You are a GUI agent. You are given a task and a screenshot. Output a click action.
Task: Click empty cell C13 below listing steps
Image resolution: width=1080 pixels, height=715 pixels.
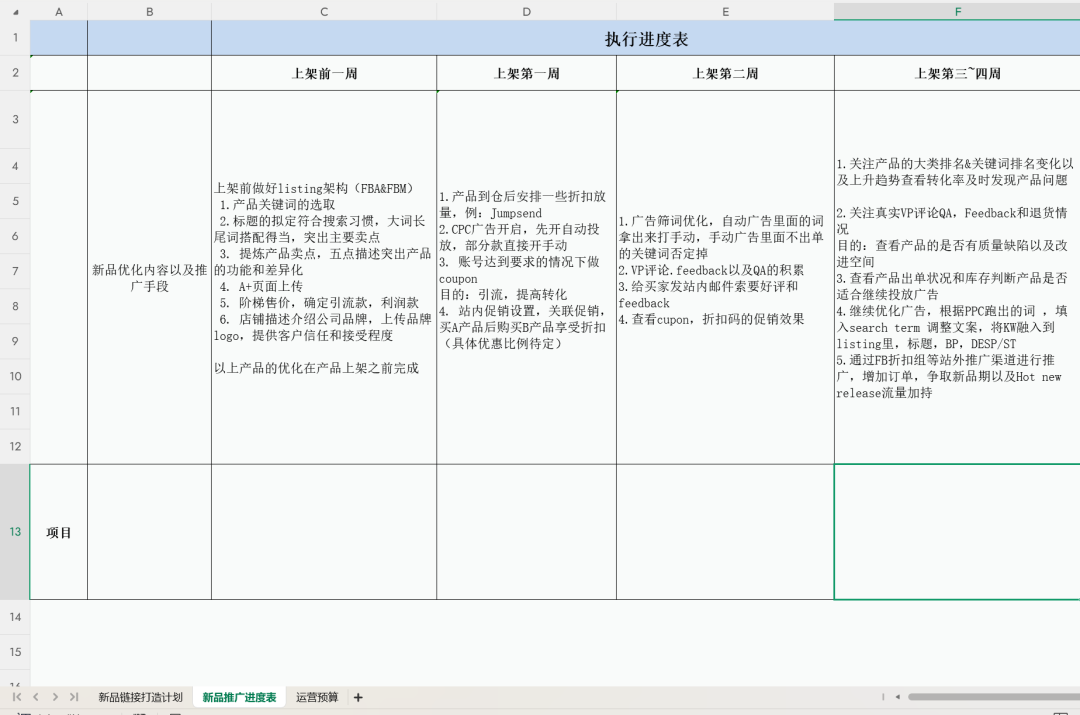324,532
